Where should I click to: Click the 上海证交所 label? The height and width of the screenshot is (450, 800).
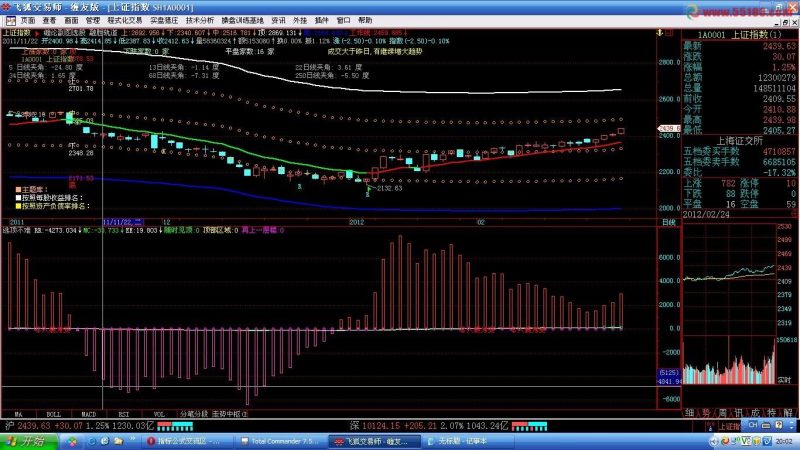coord(739,140)
